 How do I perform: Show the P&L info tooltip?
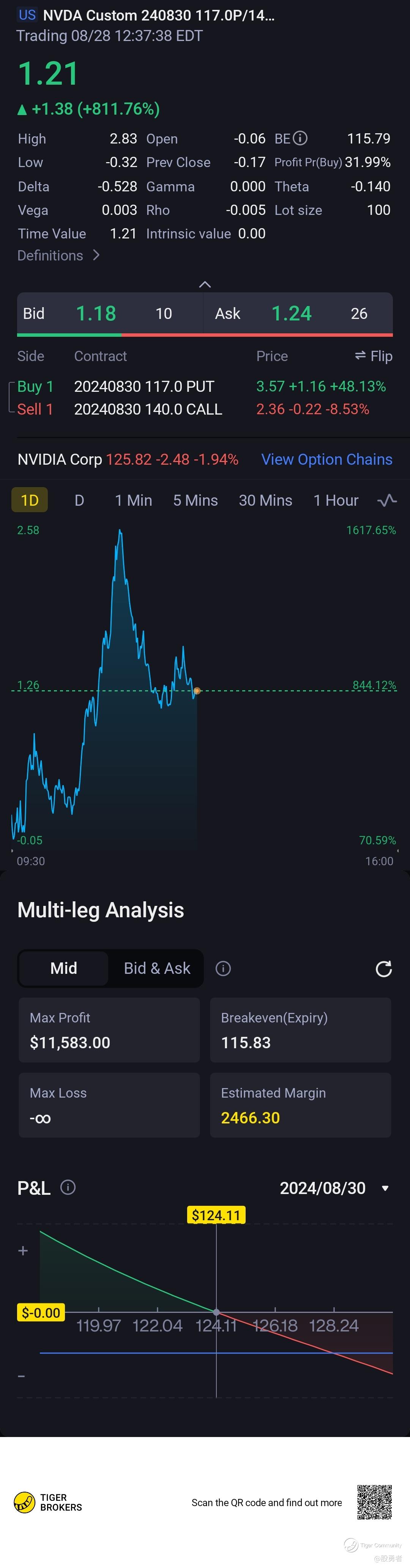click(x=68, y=1187)
